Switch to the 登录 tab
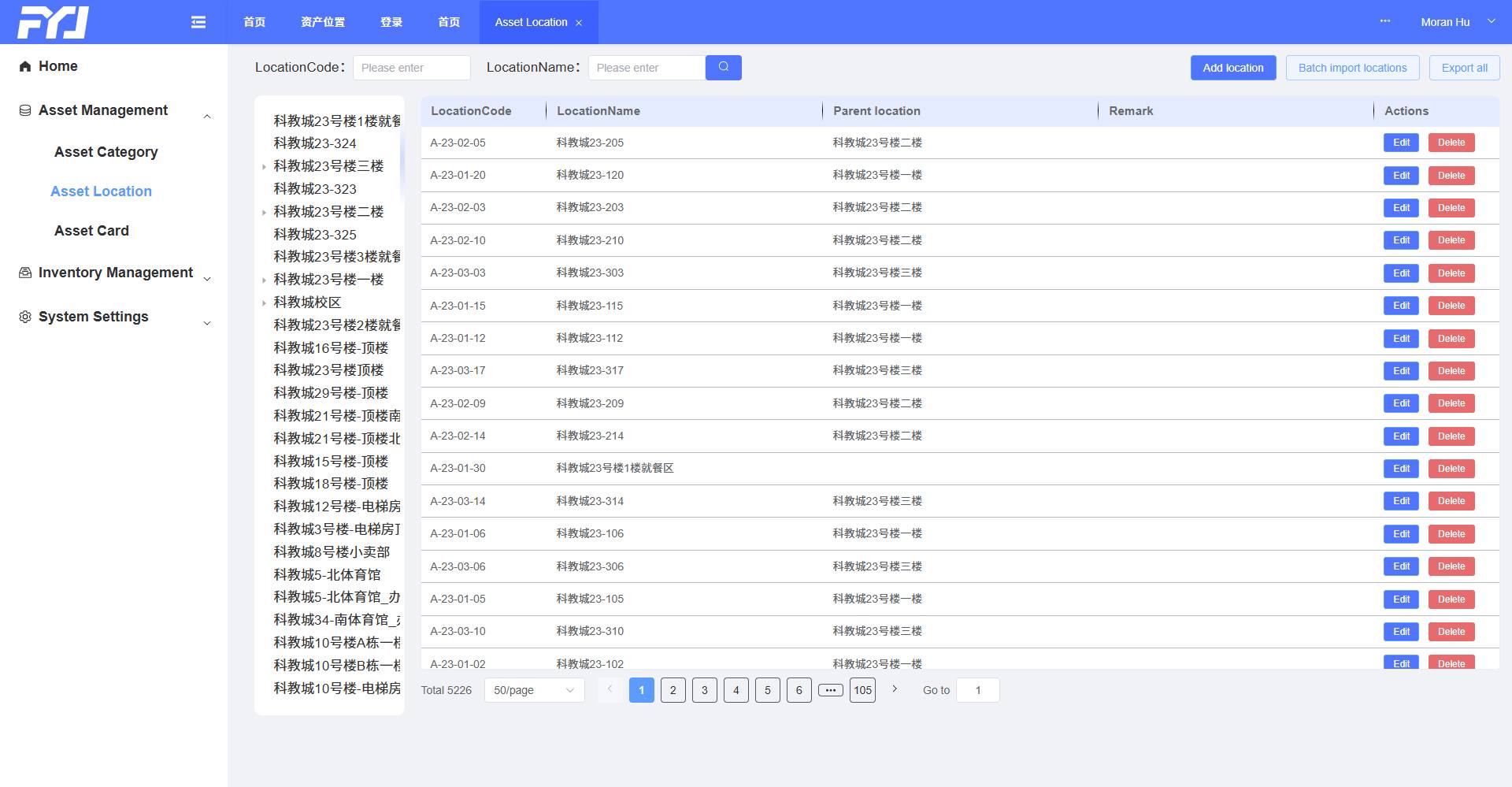This screenshot has height=787, width=1512. coord(391,21)
